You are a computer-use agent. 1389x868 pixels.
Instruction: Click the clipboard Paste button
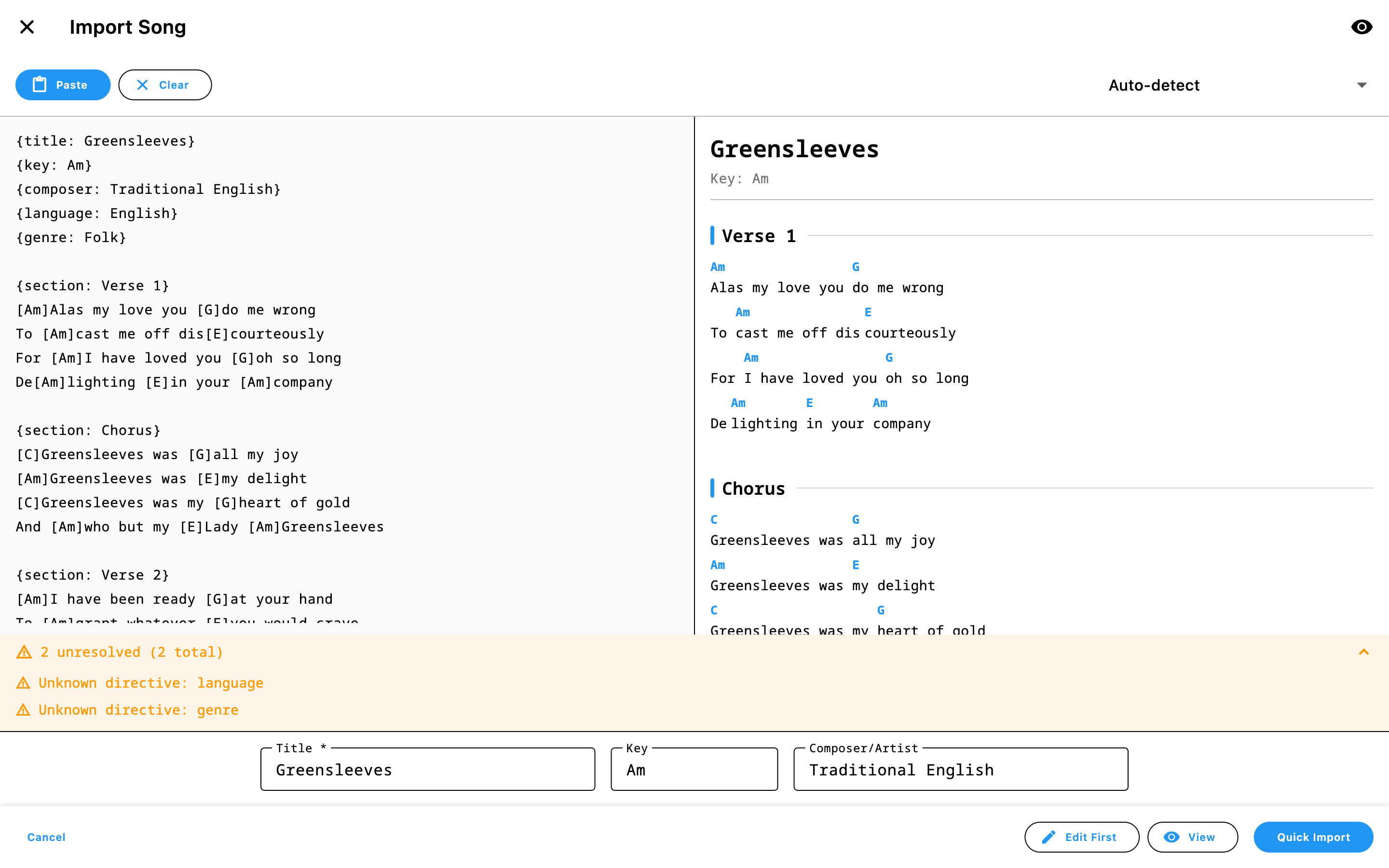(x=63, y=85)
